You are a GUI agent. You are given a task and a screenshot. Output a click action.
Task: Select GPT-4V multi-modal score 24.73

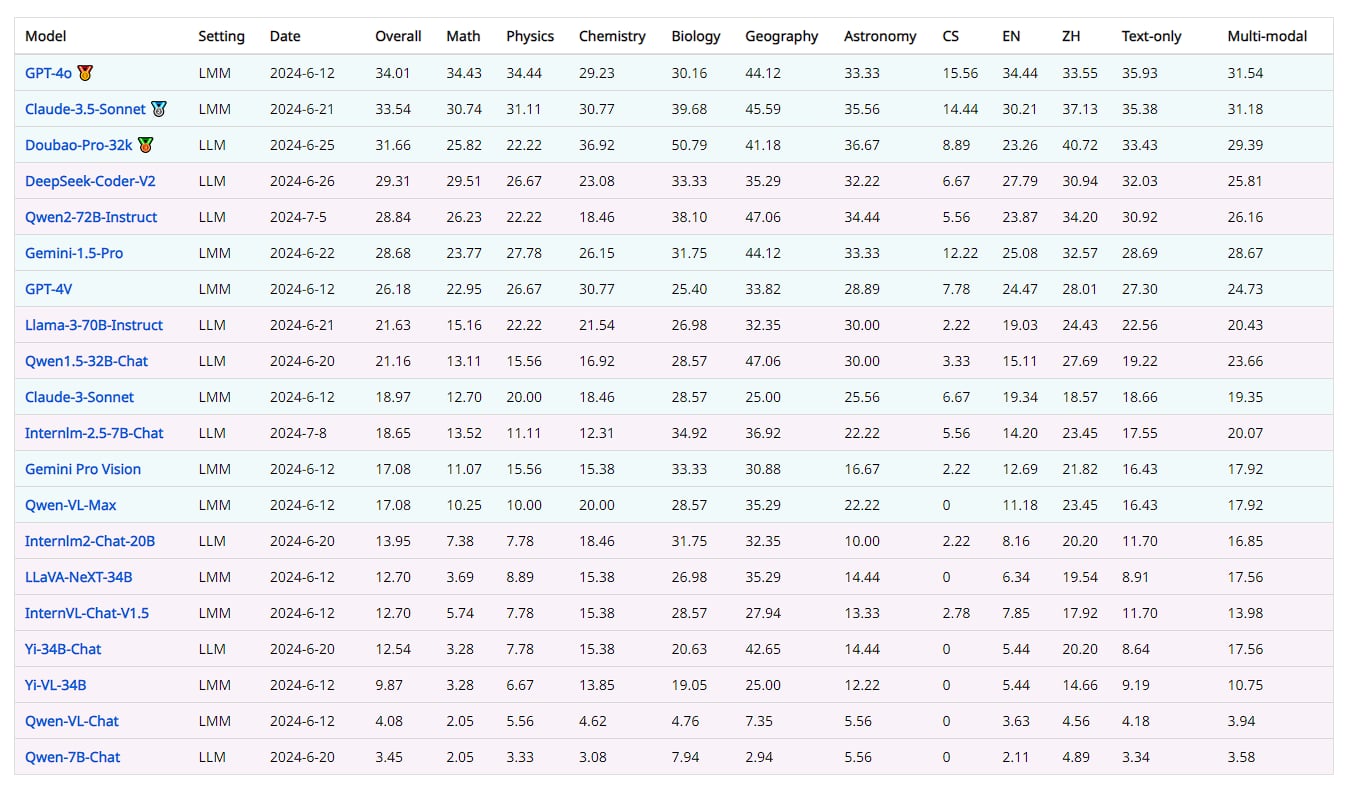1245,289
